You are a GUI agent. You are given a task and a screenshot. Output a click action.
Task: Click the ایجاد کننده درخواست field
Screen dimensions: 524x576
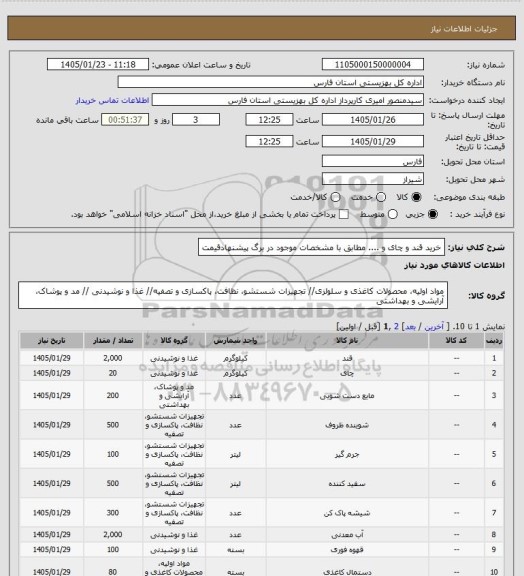(288, 100)
